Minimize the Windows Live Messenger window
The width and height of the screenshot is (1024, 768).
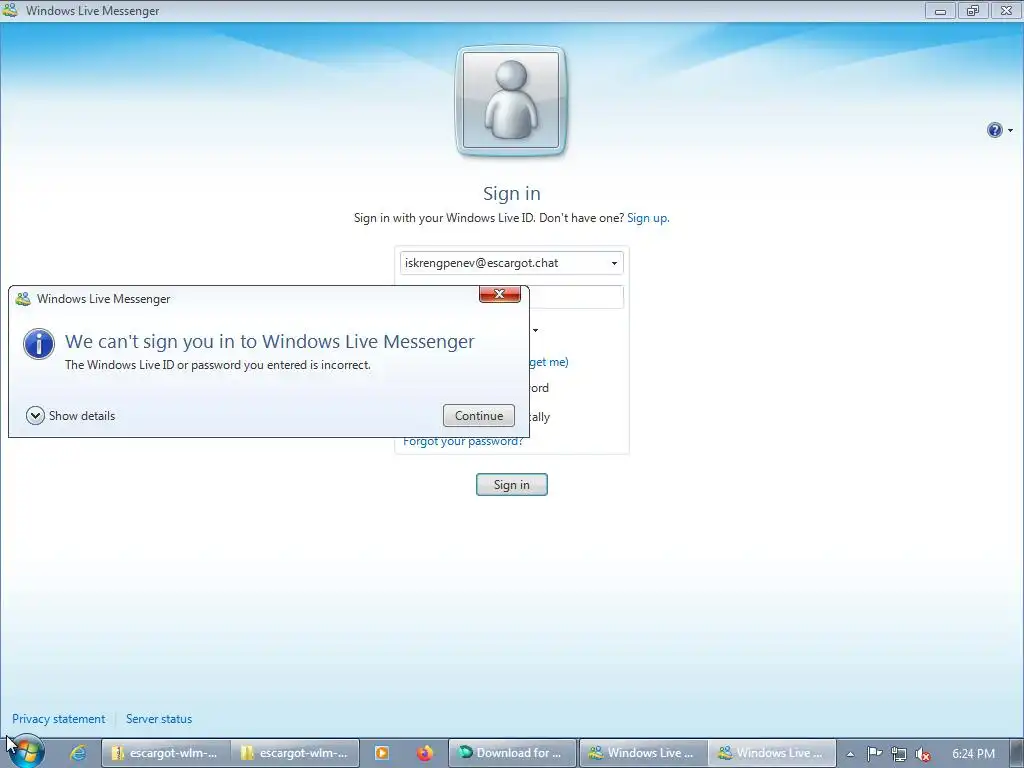[940, 10]
